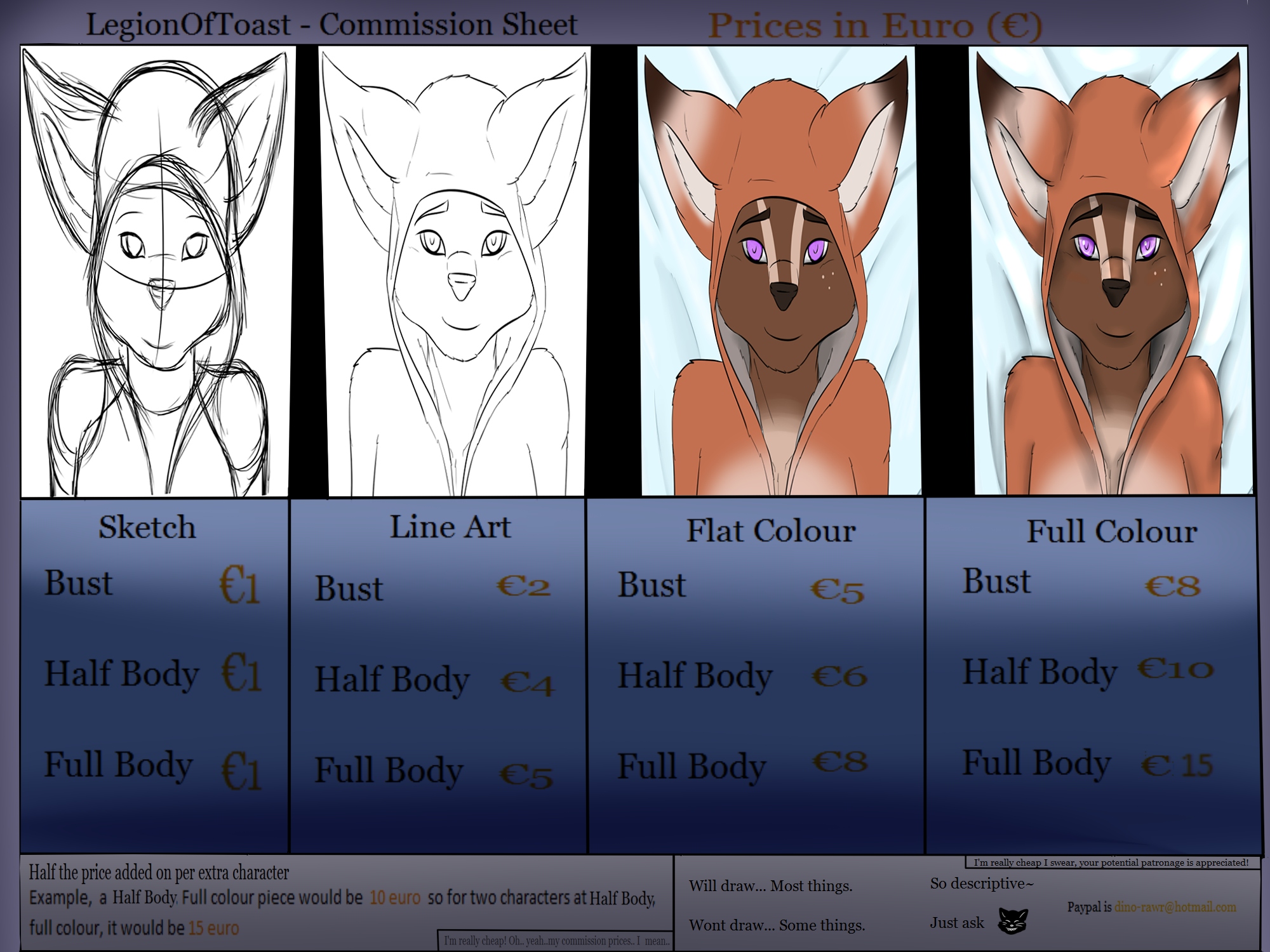The height and width of the screenshot is (952, 1270).
Task: Click the Line Art example thumbnail
Action: pos(454,272)
